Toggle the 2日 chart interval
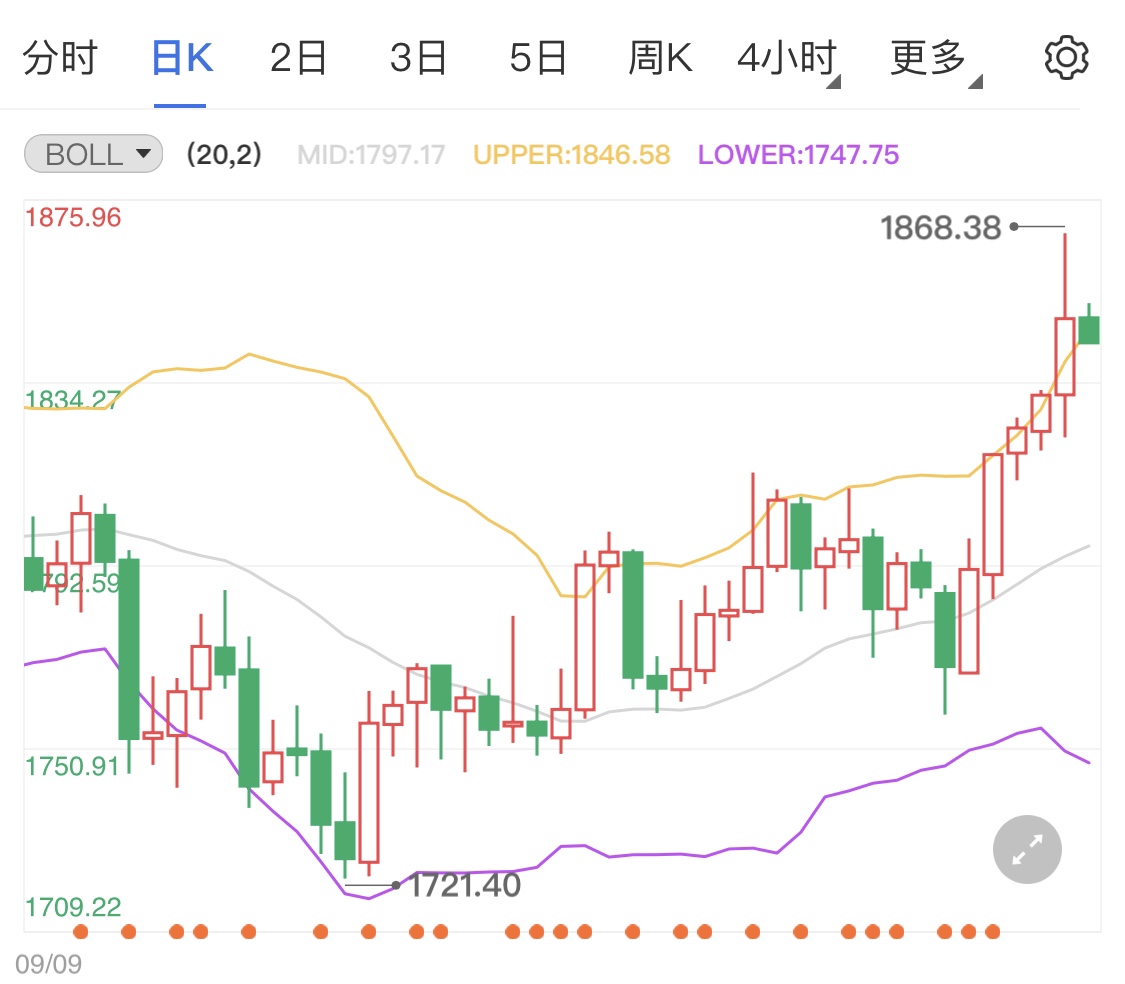Image resolution: width=1125 pixels, height=984 pixels. pos(298,57)
